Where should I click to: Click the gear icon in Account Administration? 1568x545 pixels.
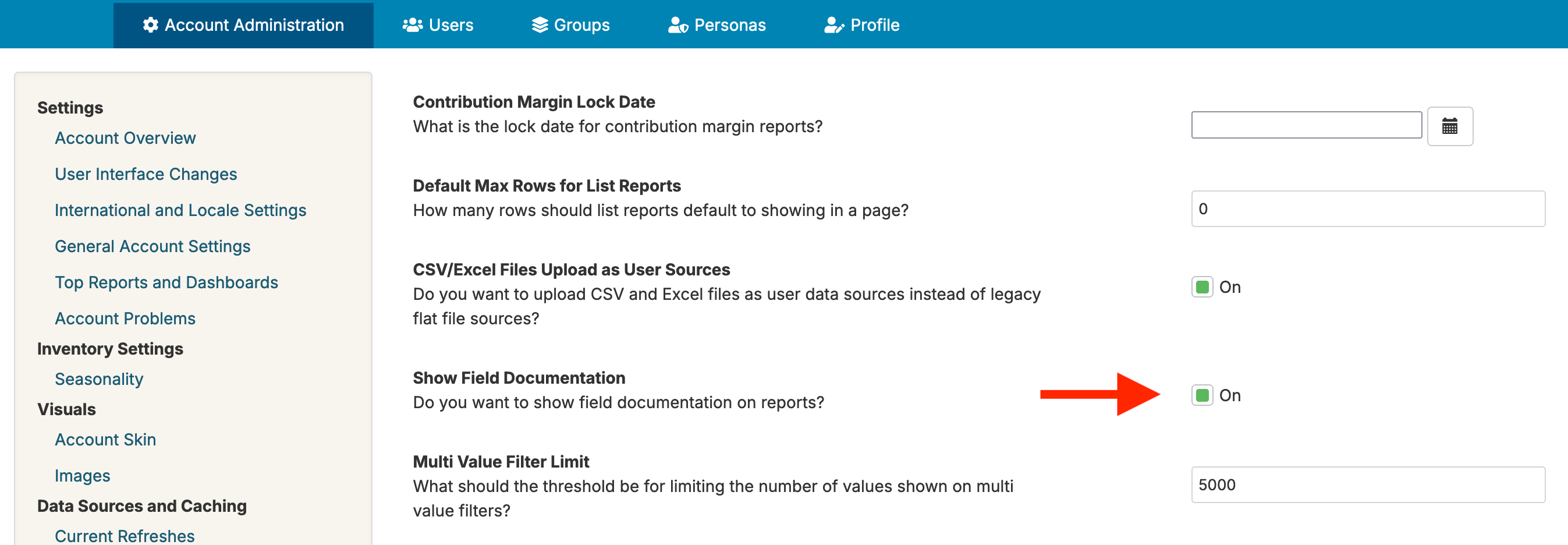tap(150, 25)
